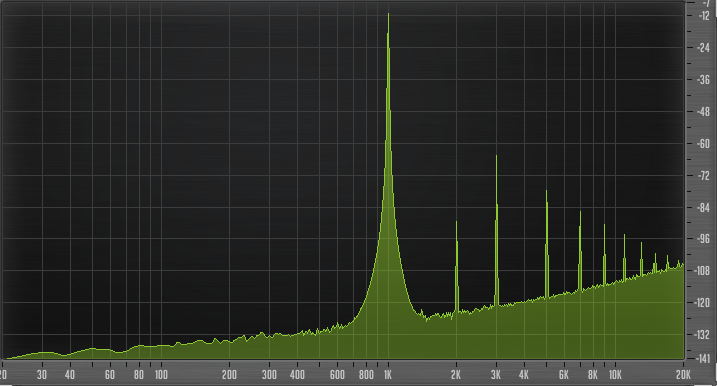This screenshot has width=717, height=386.
Task: Click the 3K frequency axis label
Action: click(496, 375)
